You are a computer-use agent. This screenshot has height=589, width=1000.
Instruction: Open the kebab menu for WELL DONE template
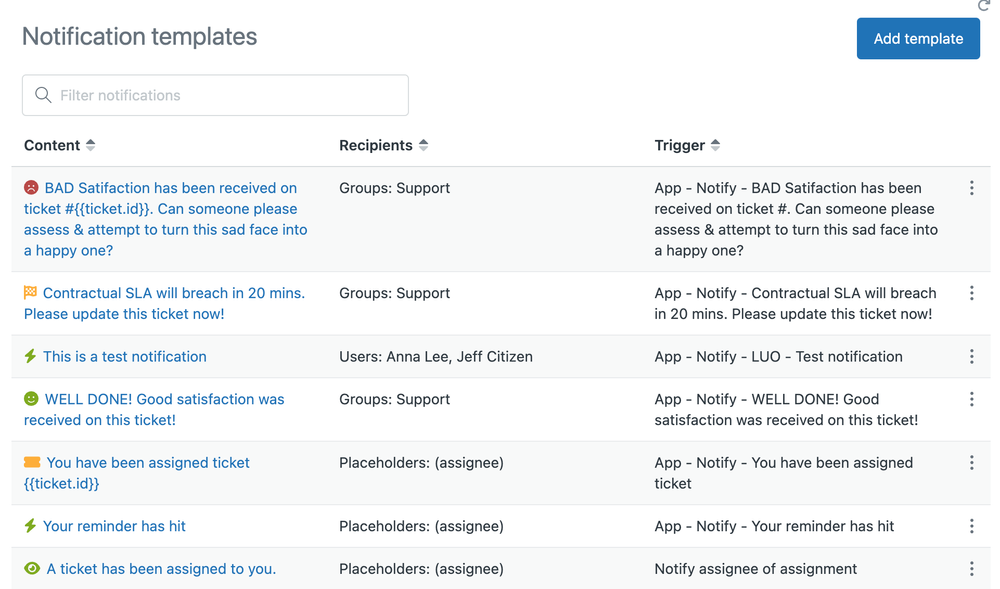tap(971, 399)
